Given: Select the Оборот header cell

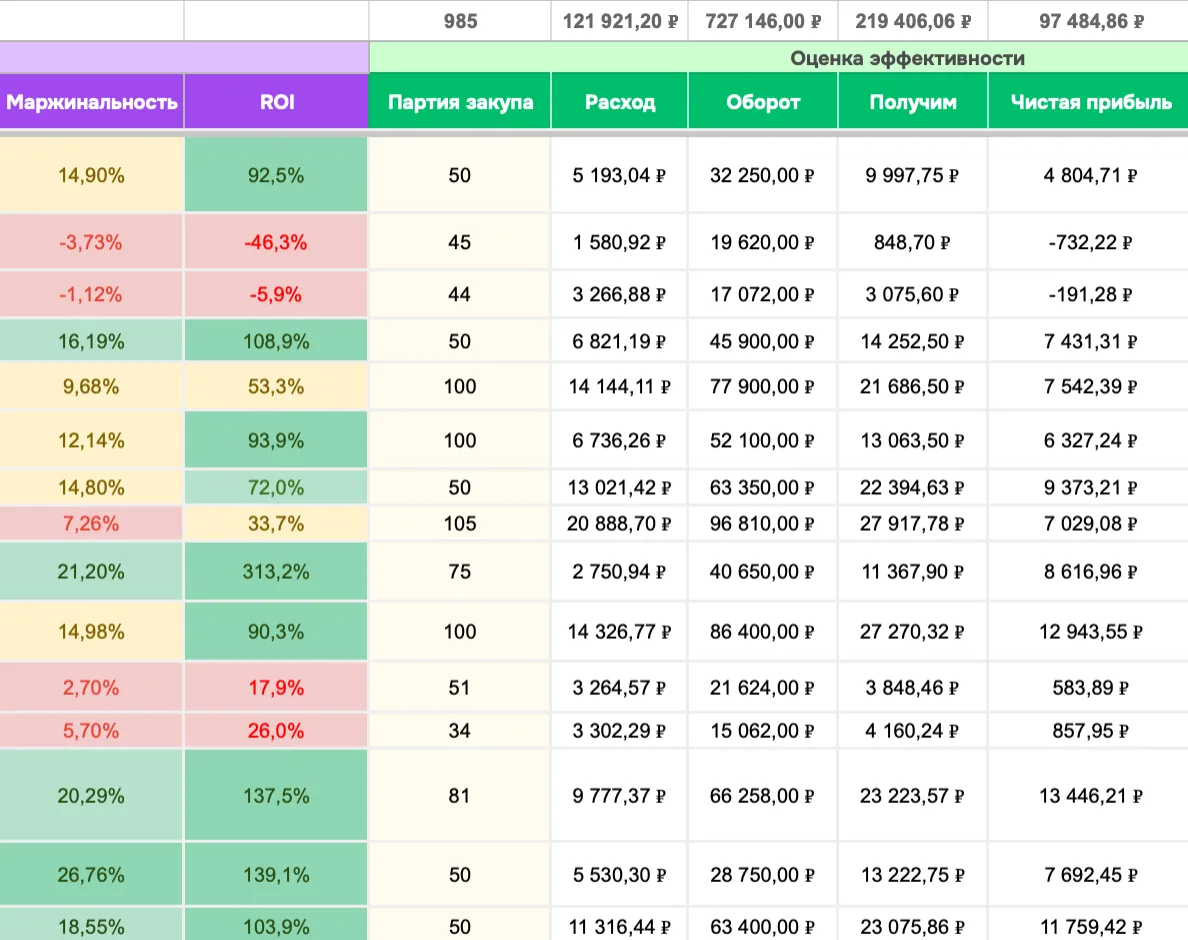Looking at the screenshot, I should tap(763, 101).
